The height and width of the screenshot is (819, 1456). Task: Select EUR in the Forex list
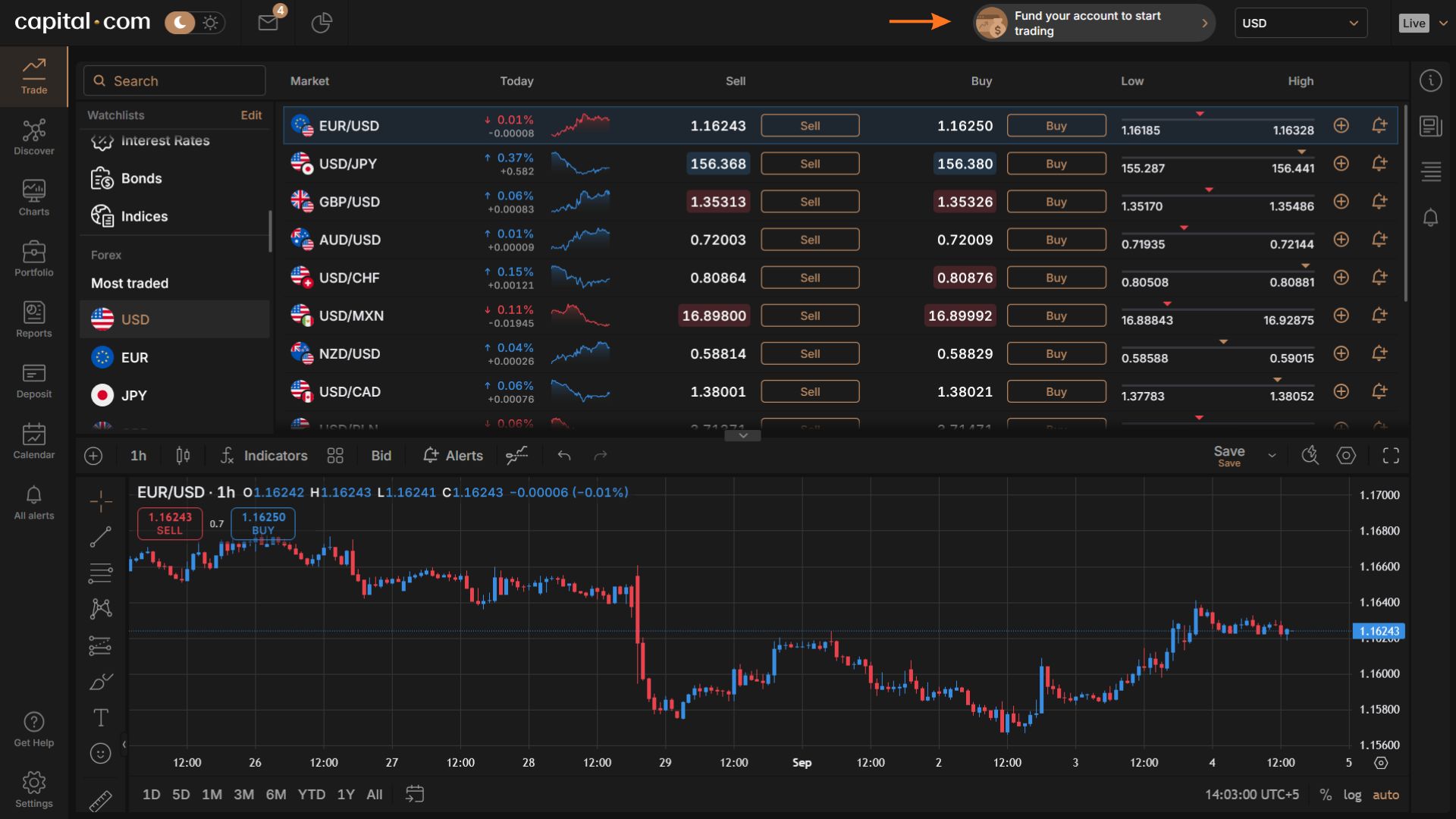[174, 357]
